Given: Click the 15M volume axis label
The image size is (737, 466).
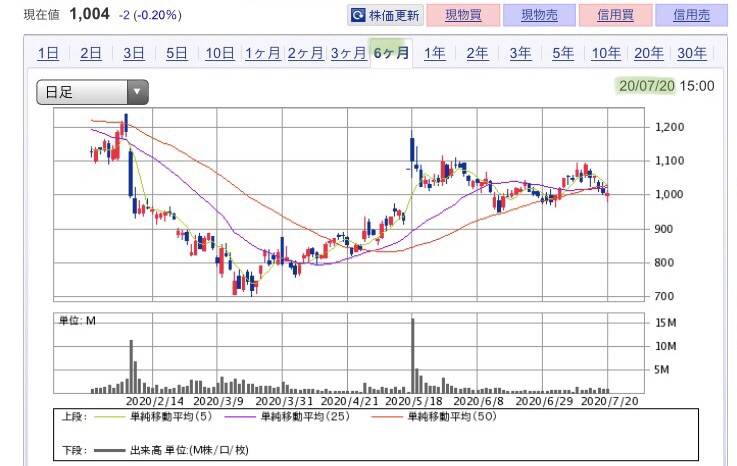Looking at the screenshot, I should 666,323.
